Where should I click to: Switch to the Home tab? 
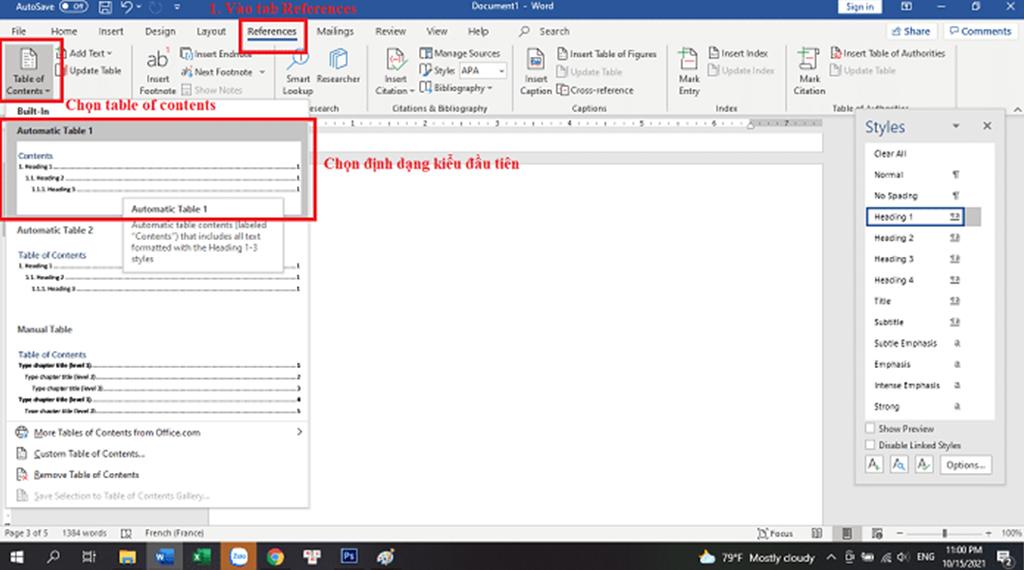(x=64, y=31)
